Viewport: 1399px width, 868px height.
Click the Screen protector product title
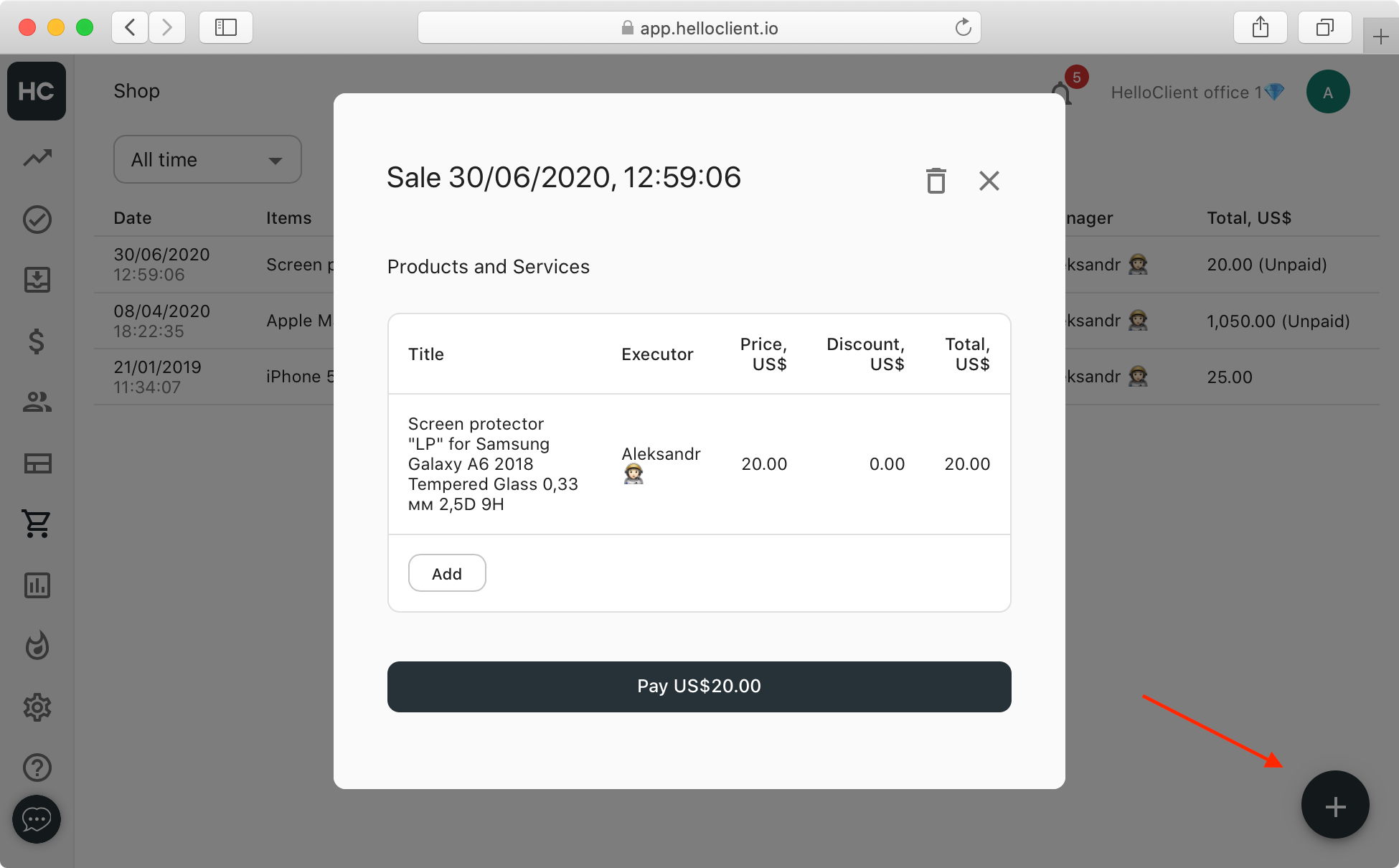493,464
